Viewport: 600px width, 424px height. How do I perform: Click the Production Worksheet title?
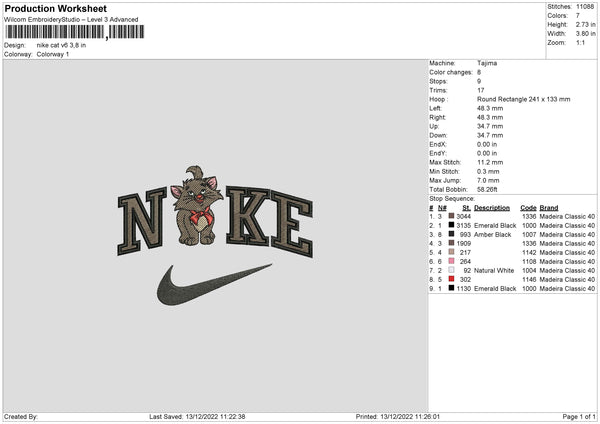(56, 8)
